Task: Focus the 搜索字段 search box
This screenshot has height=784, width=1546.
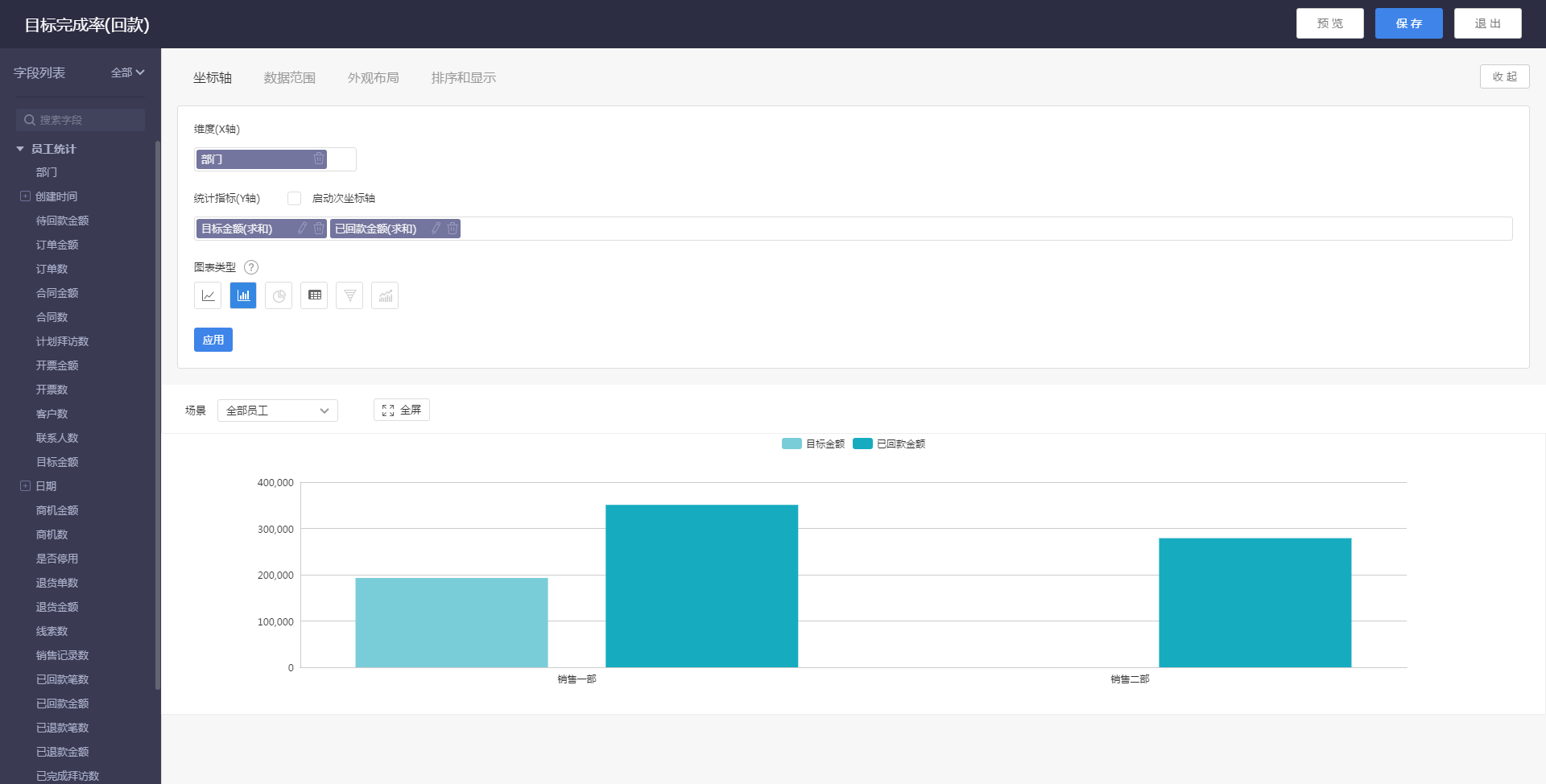Action: click(x=81, y=120)
